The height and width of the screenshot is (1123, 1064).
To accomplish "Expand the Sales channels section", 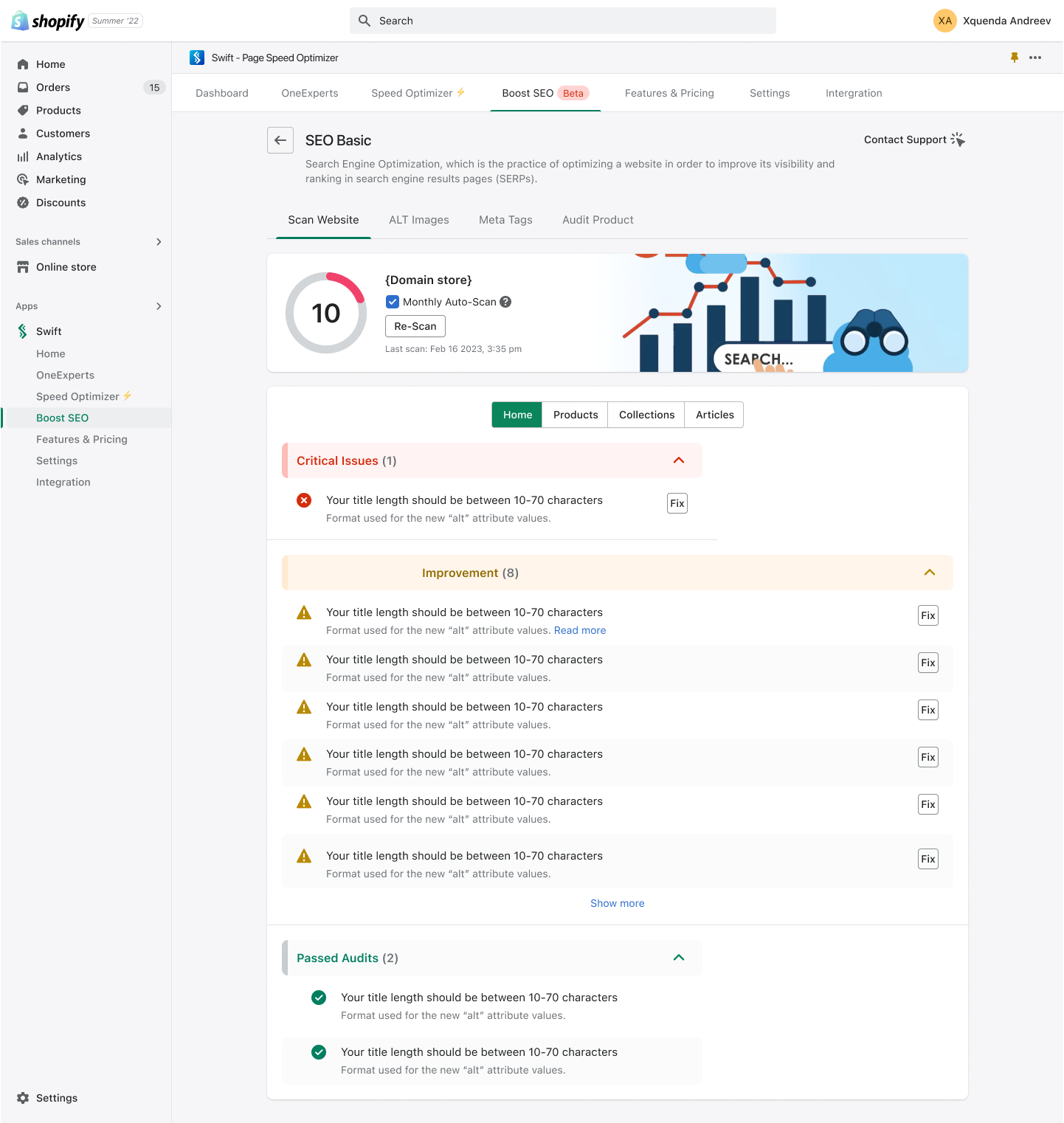I will coord(159,242).
